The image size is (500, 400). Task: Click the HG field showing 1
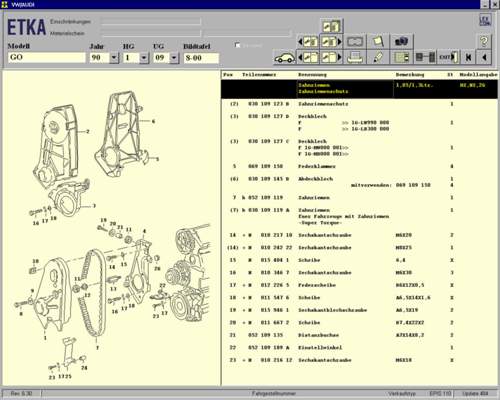tap(131, 58)
